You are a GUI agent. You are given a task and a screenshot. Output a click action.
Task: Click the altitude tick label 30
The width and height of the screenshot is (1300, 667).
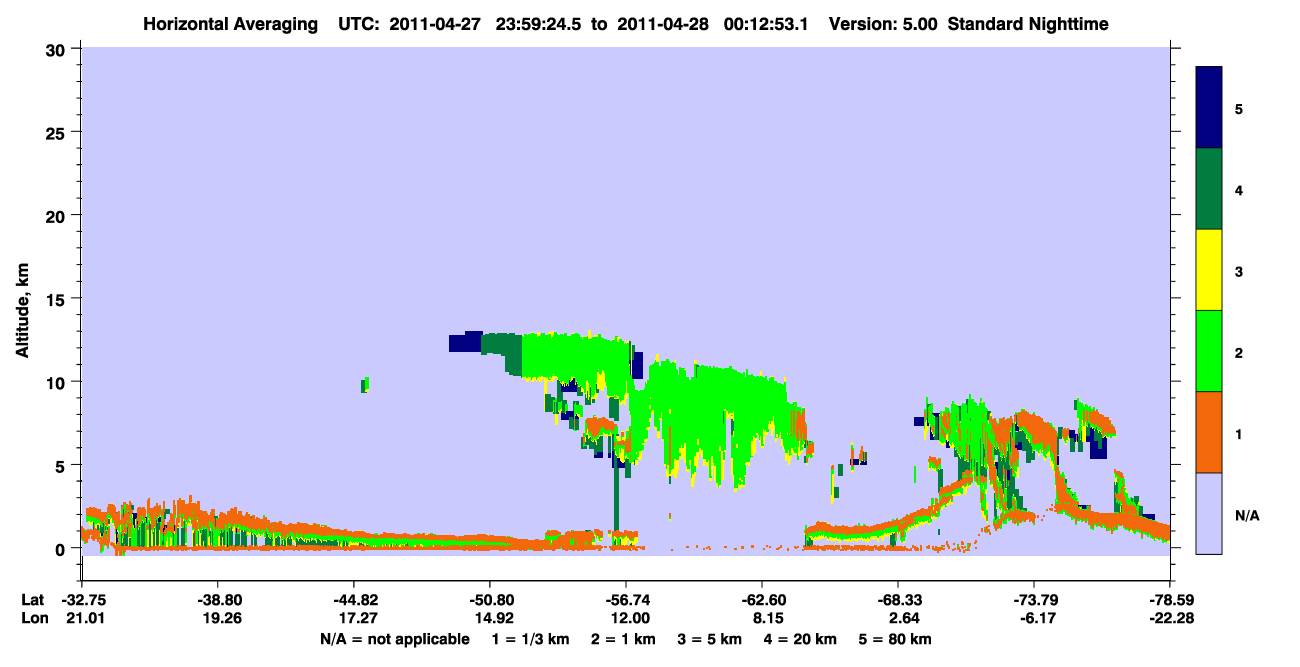pyautogui.click(x=56, y=49)
